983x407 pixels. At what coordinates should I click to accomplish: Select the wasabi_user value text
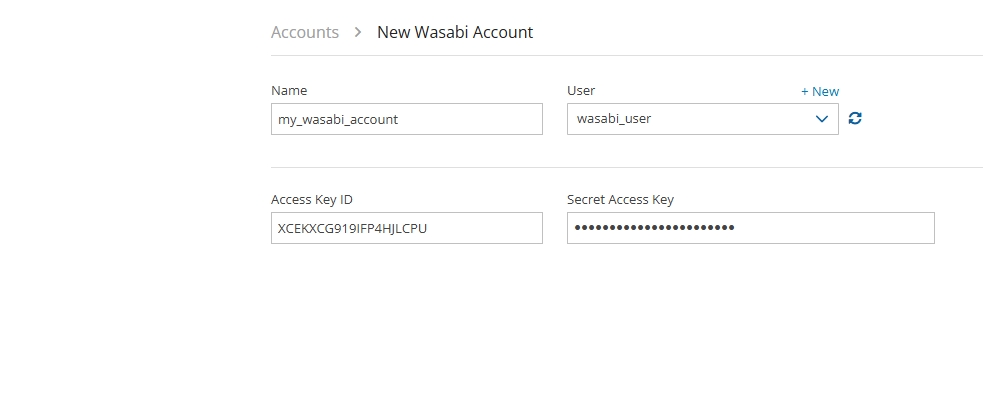(x=614, y=119)
